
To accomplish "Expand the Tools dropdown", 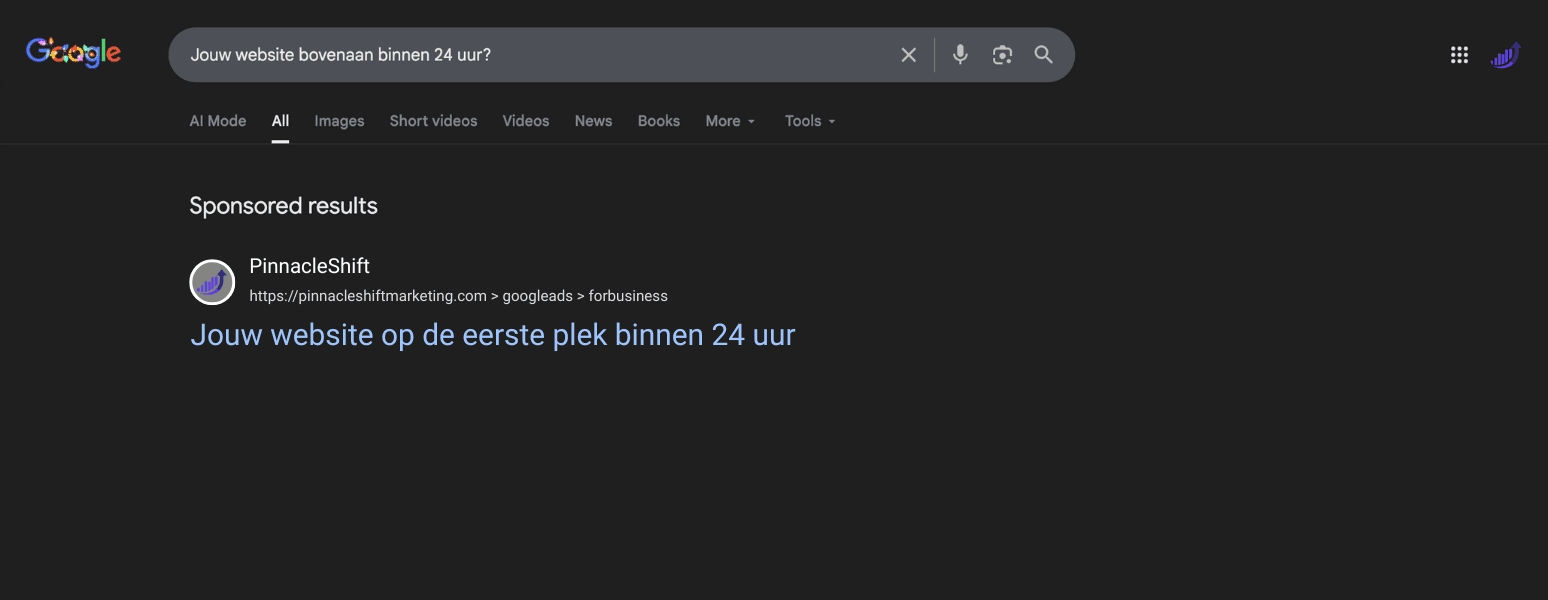I will click(810, 121).
